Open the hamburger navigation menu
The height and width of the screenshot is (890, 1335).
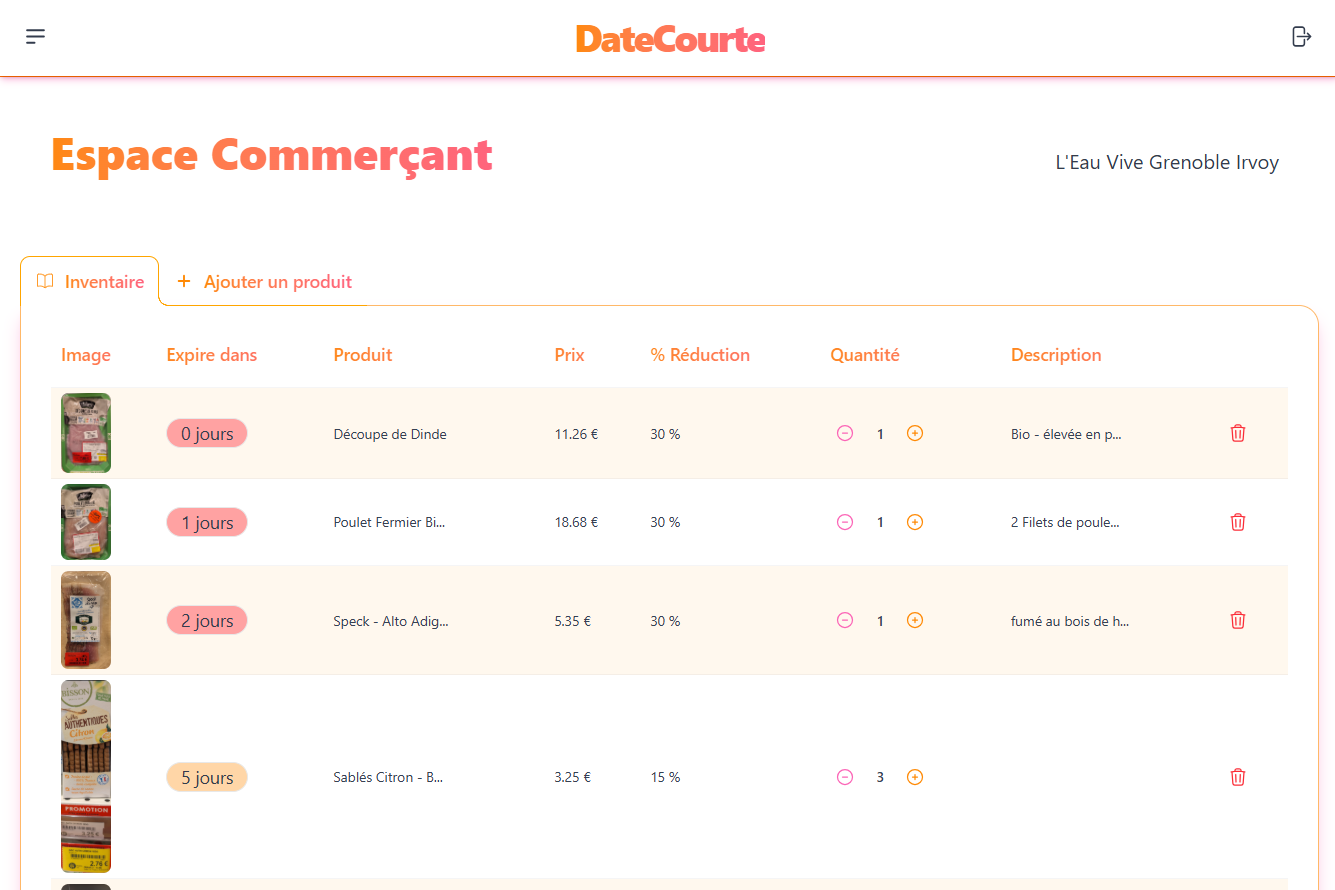(x=35, y=36)
